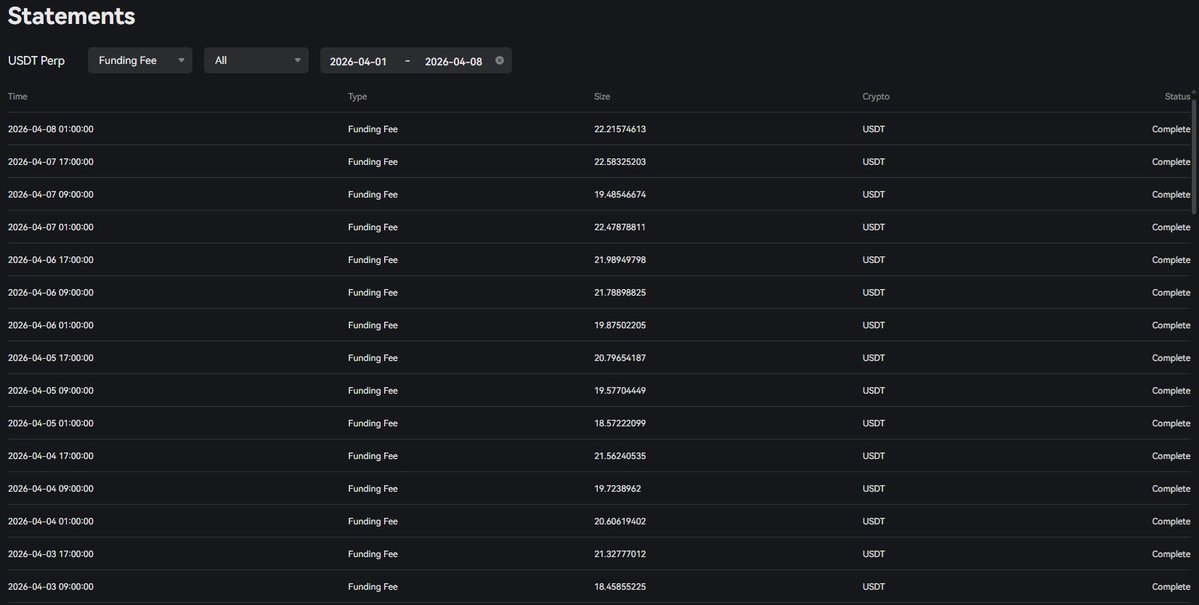The width and height of the screenshot is (1199, 605).
Task: Select the 2026-04-03 09:00:00 timestamp
Action: pos(50,587)
